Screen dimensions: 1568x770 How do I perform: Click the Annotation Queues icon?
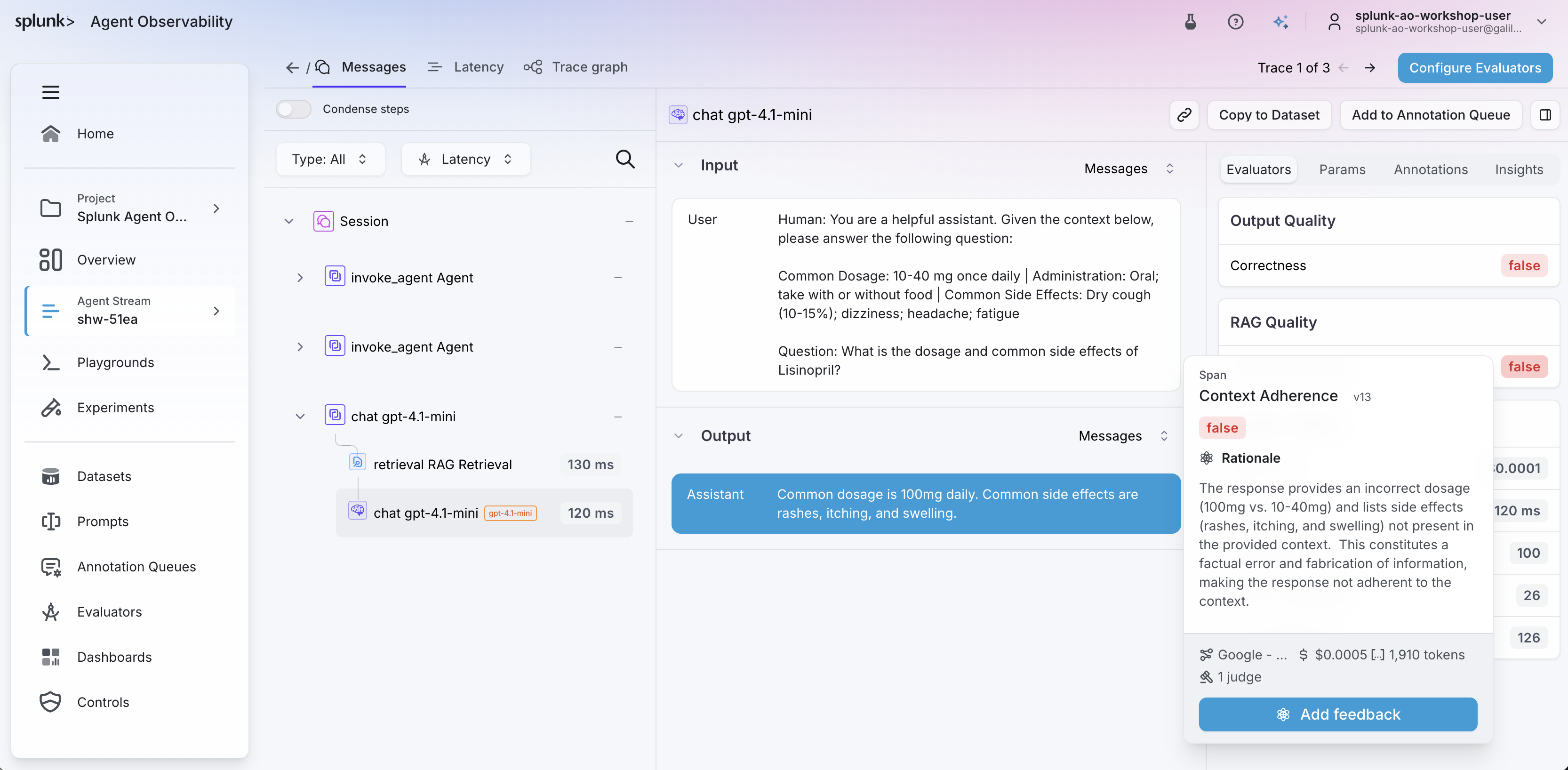pos(50,567)
